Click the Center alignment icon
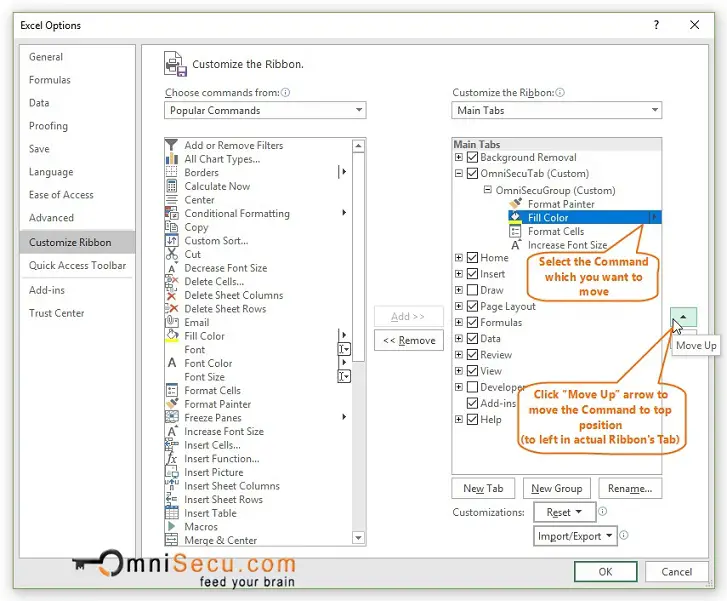Viewport: 727px width, 601px height. [x=172, y=199]
